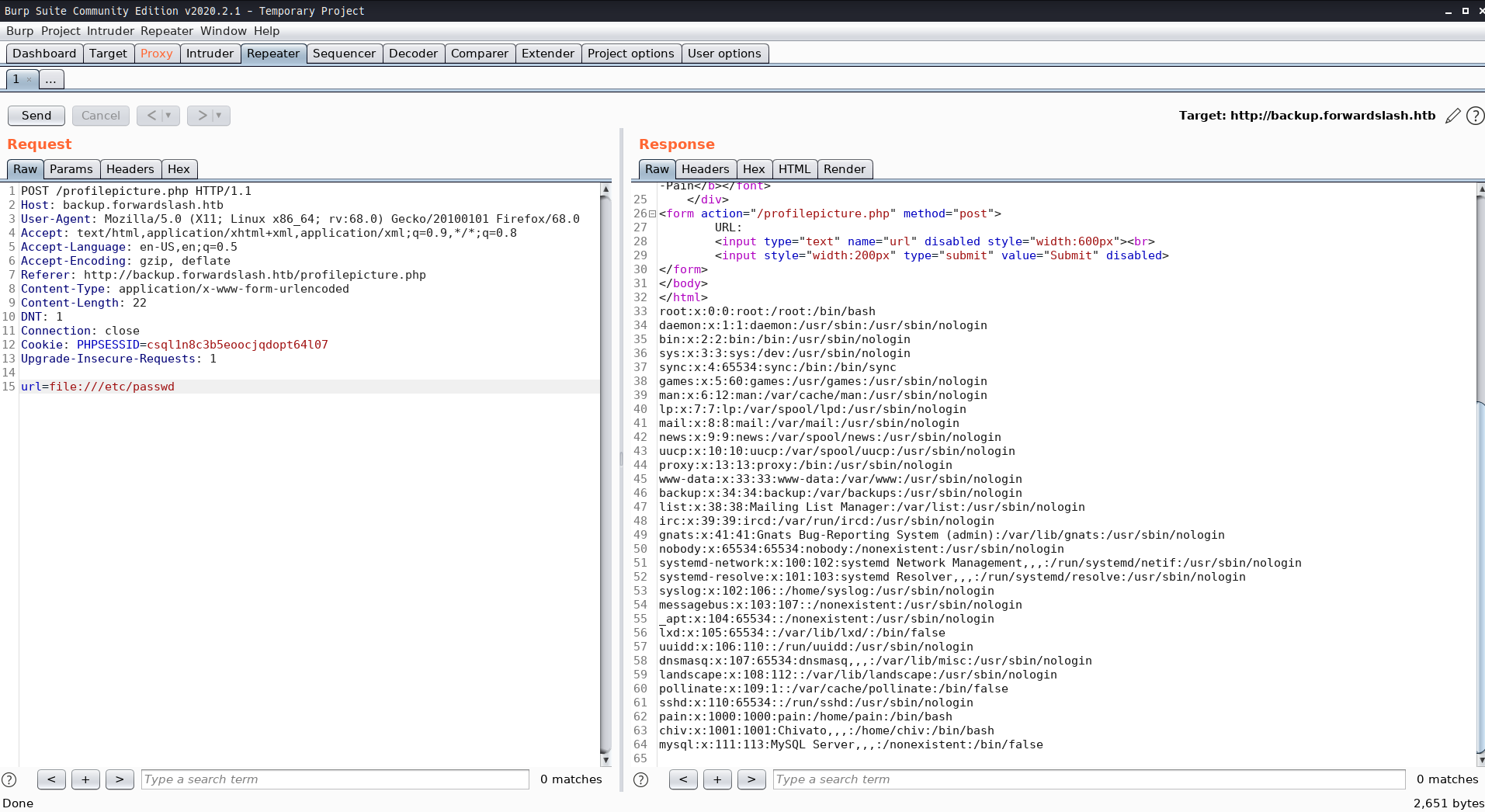Go forward to next request in history
Screen dimensions: 1485x812
coord(202,116)
